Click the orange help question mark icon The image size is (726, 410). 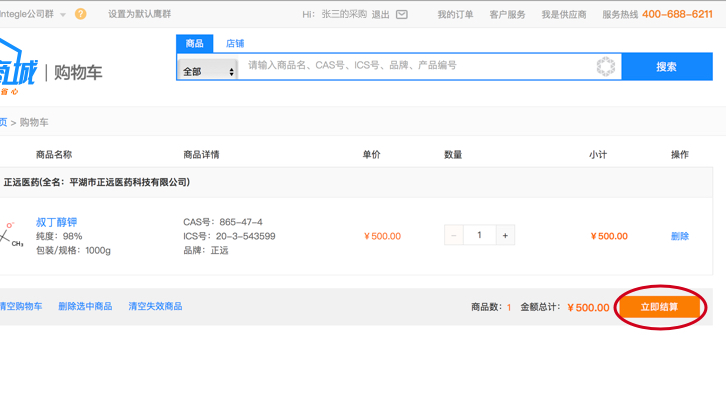[x=81, y=14]
